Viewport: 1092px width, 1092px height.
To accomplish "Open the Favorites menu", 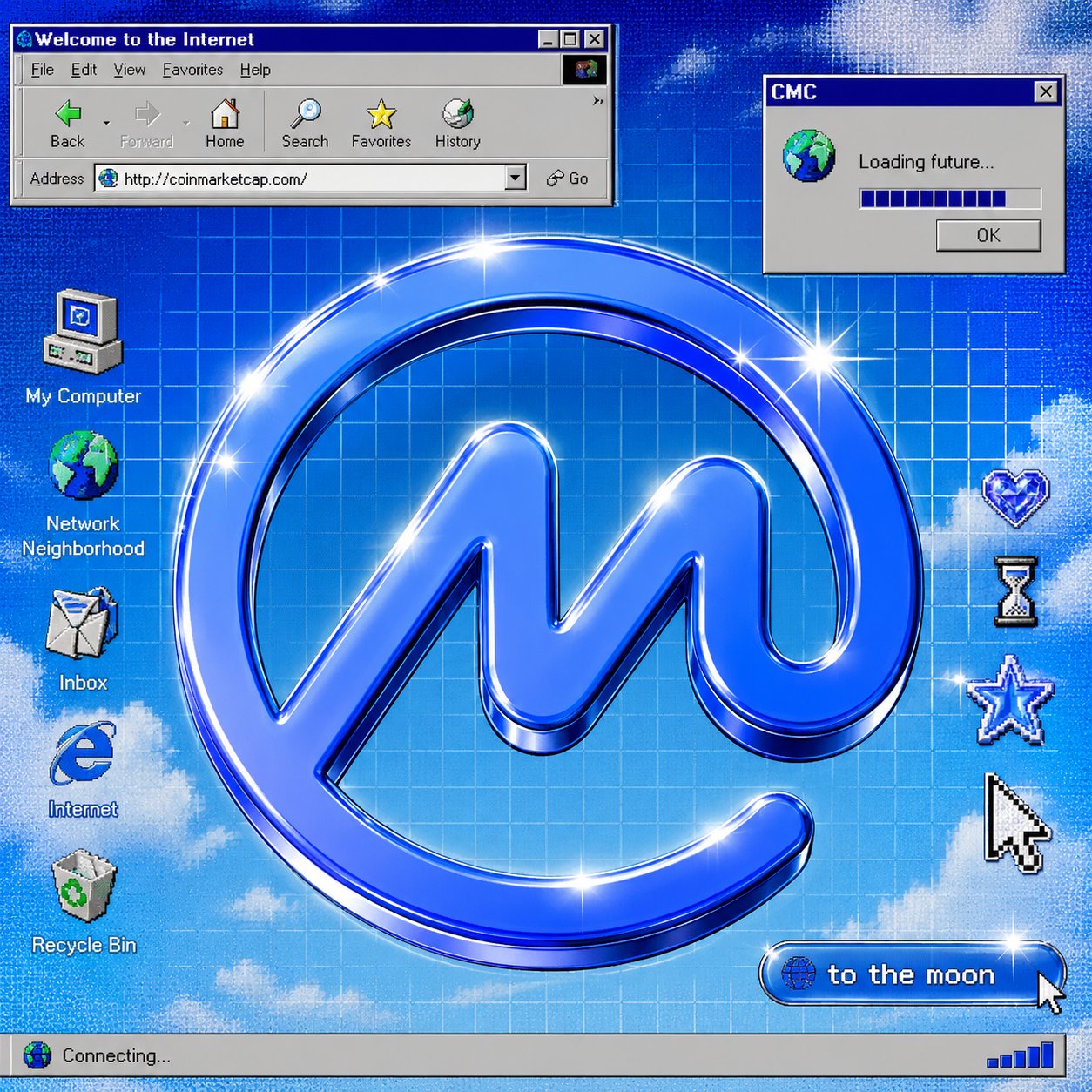I will (192, 70).
